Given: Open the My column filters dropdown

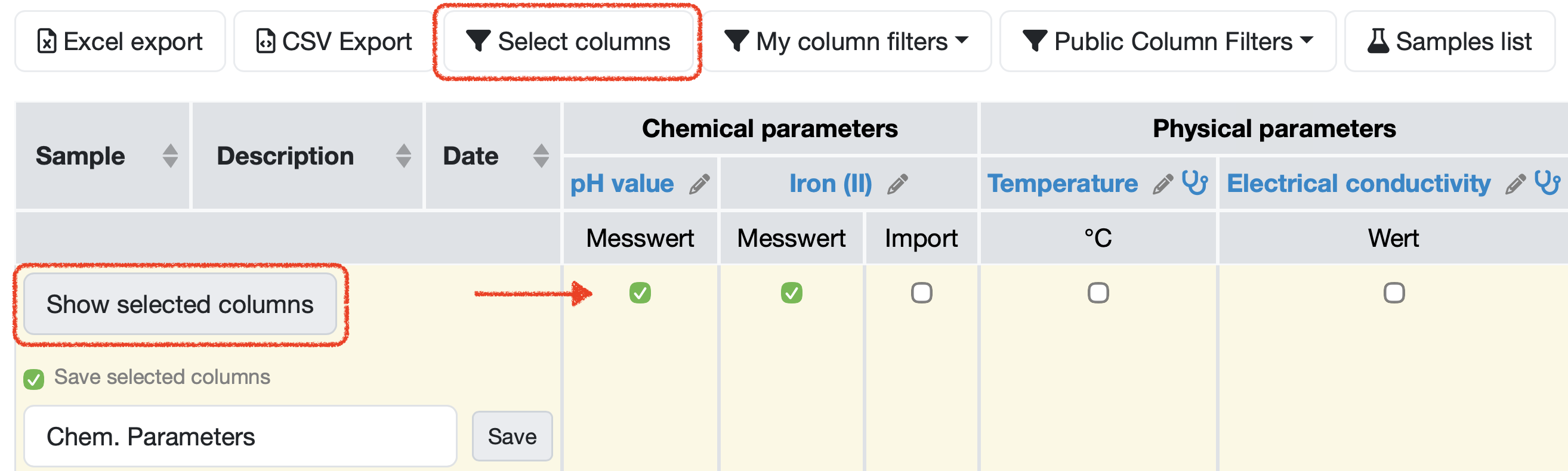Looking at the screenshot, I should click(846, 41).
